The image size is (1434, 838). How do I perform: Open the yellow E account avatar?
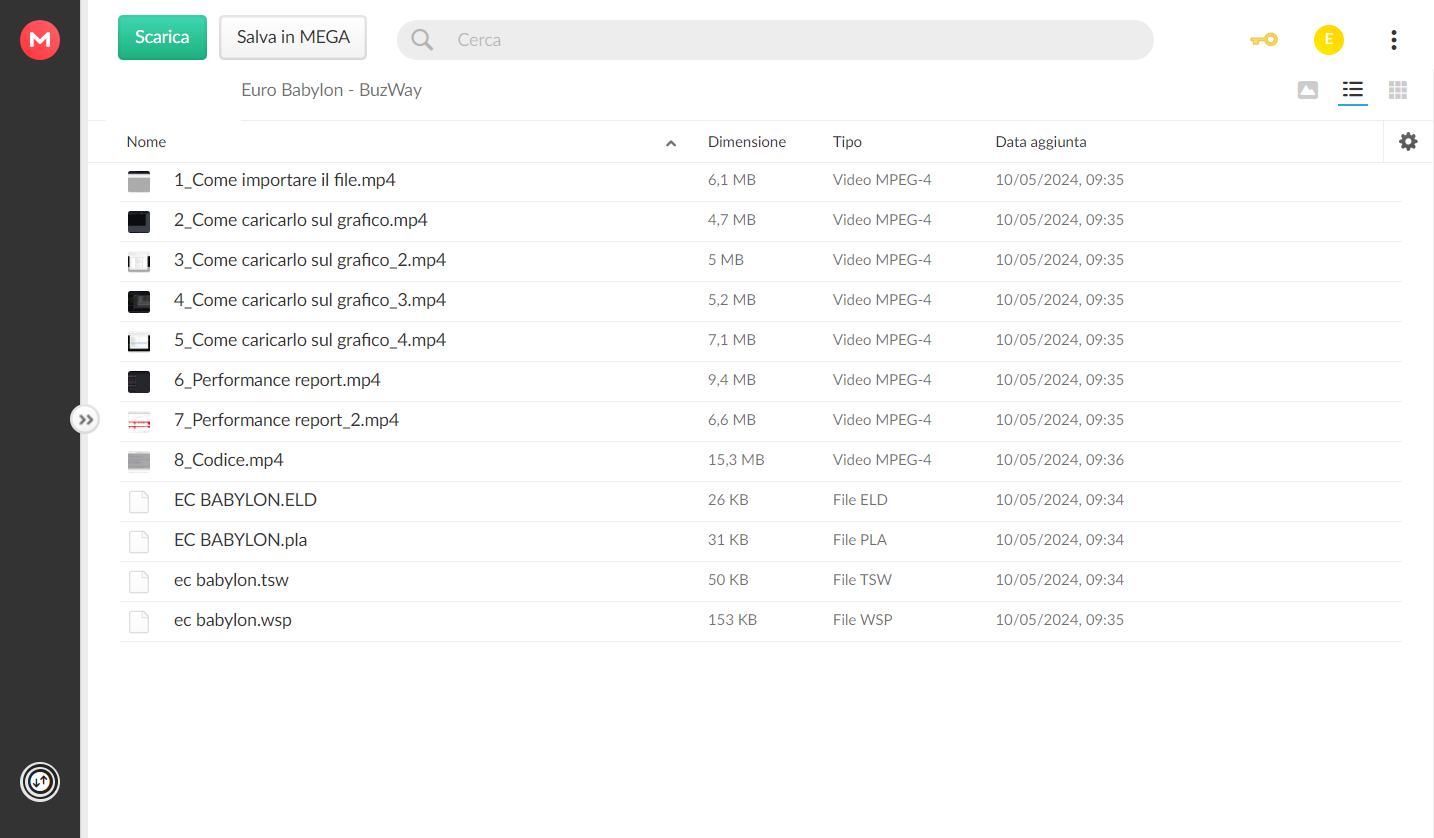(1328, 40)
